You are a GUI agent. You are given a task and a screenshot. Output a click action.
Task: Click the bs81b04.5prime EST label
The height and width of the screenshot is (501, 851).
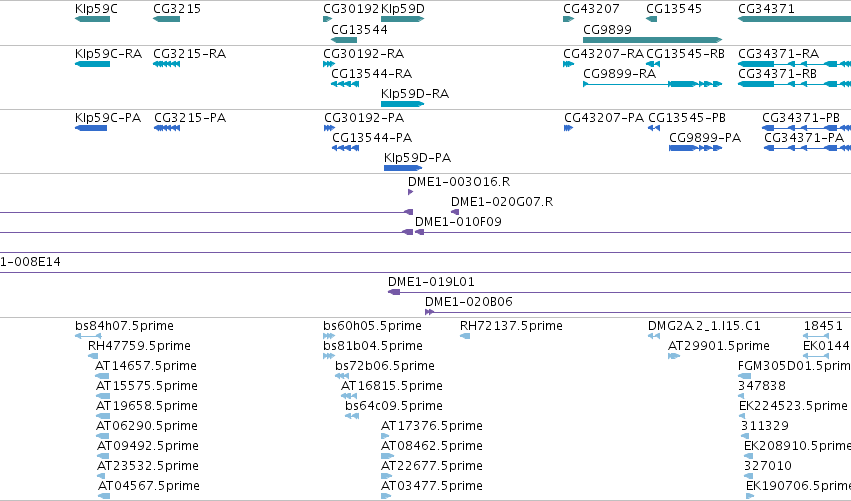(373, 346)
